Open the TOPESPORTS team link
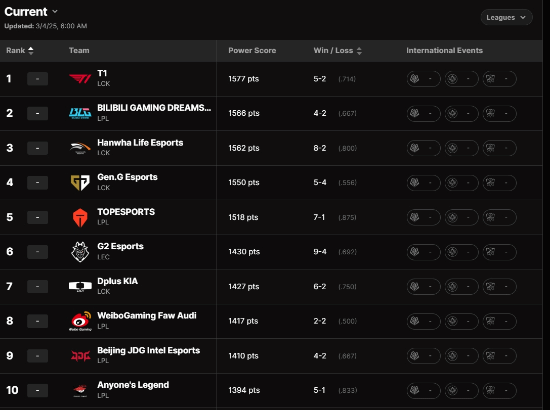Screen dimensions: 550x410 pos(126,212)
